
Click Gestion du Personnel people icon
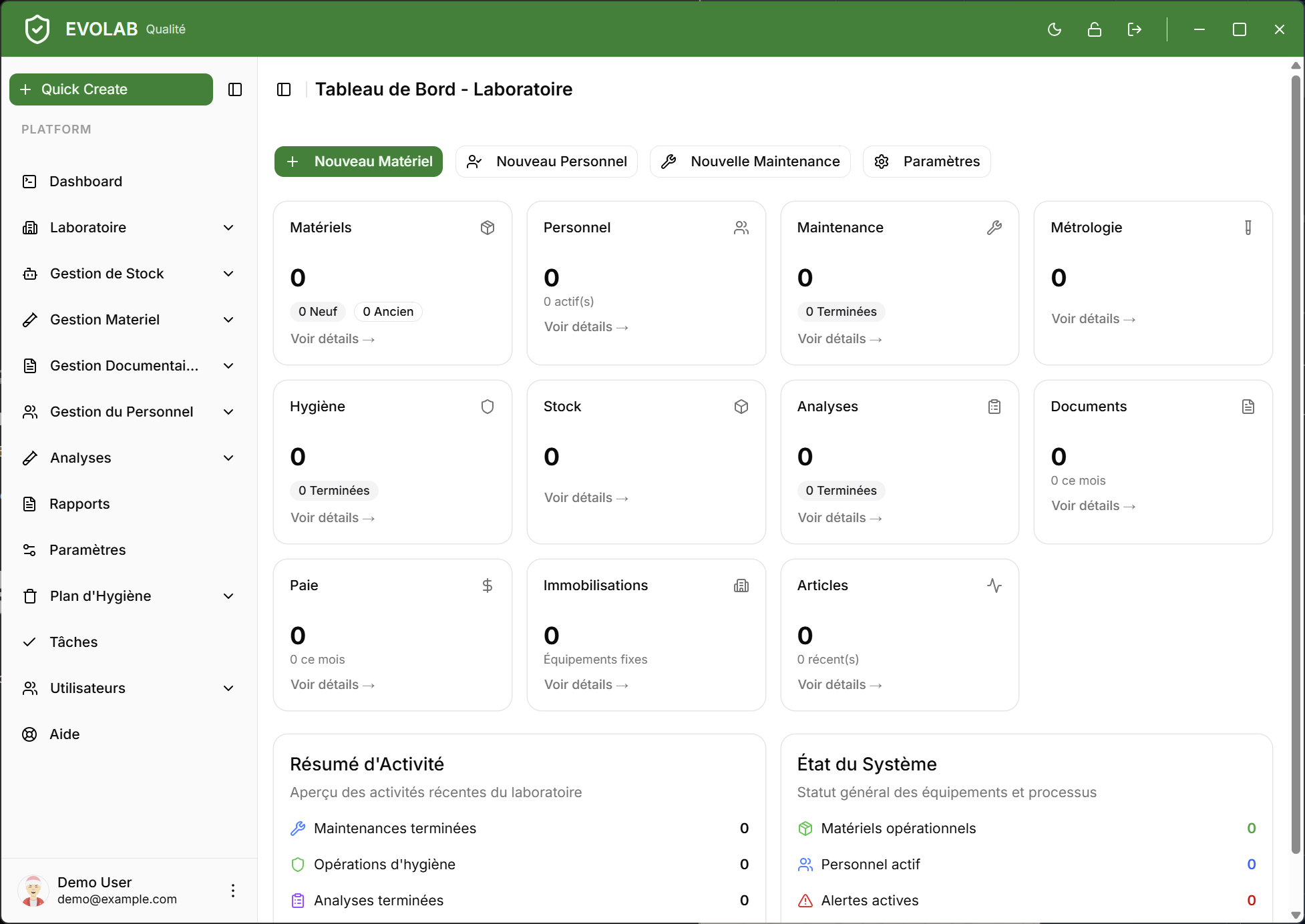pyautogui.click(x=30, y=412)
